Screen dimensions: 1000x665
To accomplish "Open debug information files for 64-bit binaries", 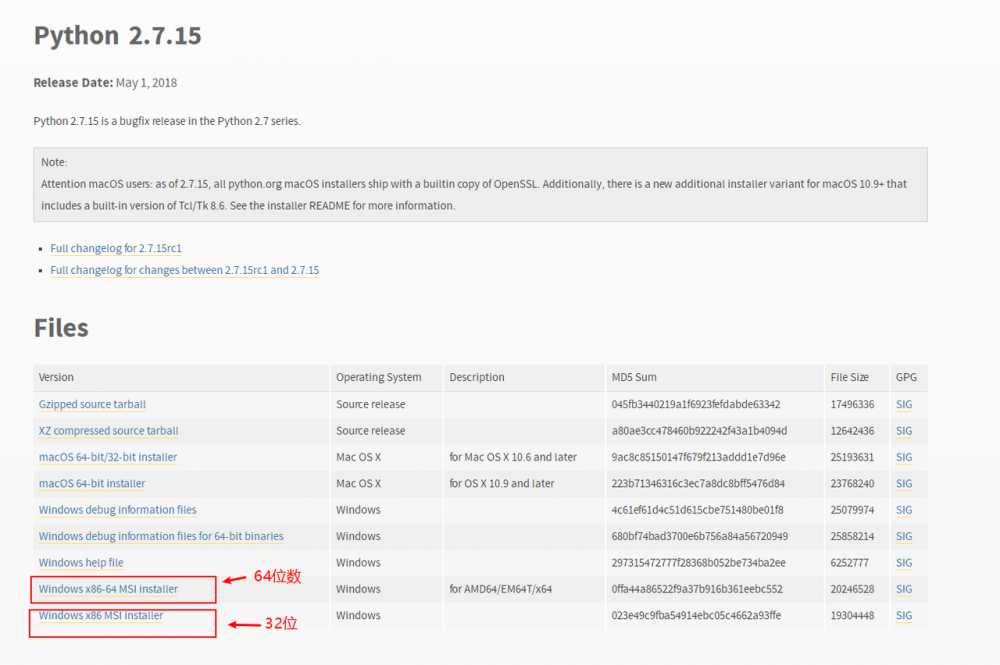I will click(x=161, y=536).
